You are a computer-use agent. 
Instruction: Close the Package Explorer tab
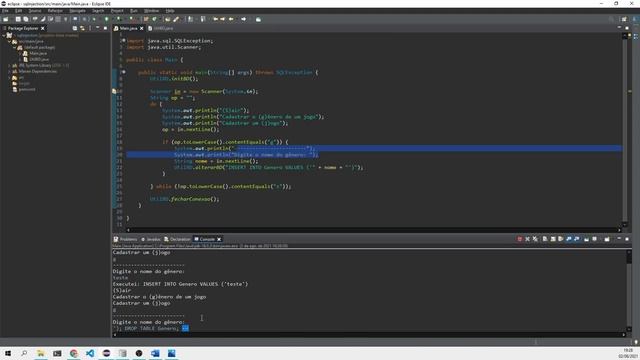click(42, 28)
